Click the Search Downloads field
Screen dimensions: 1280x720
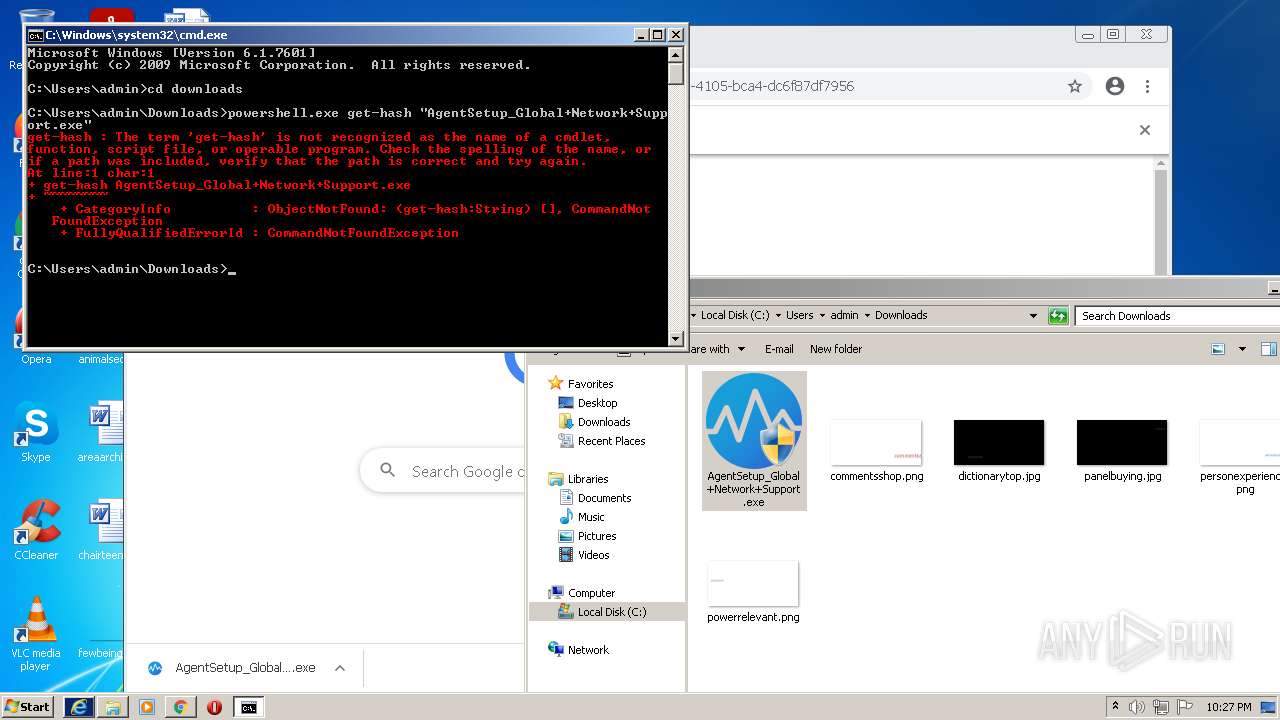coord(1177,316)
